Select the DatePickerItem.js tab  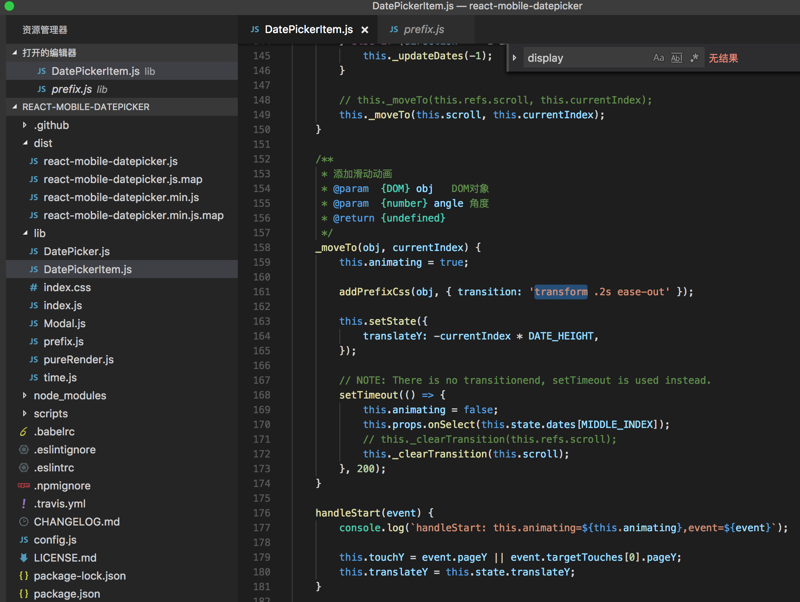click(308, 30)
